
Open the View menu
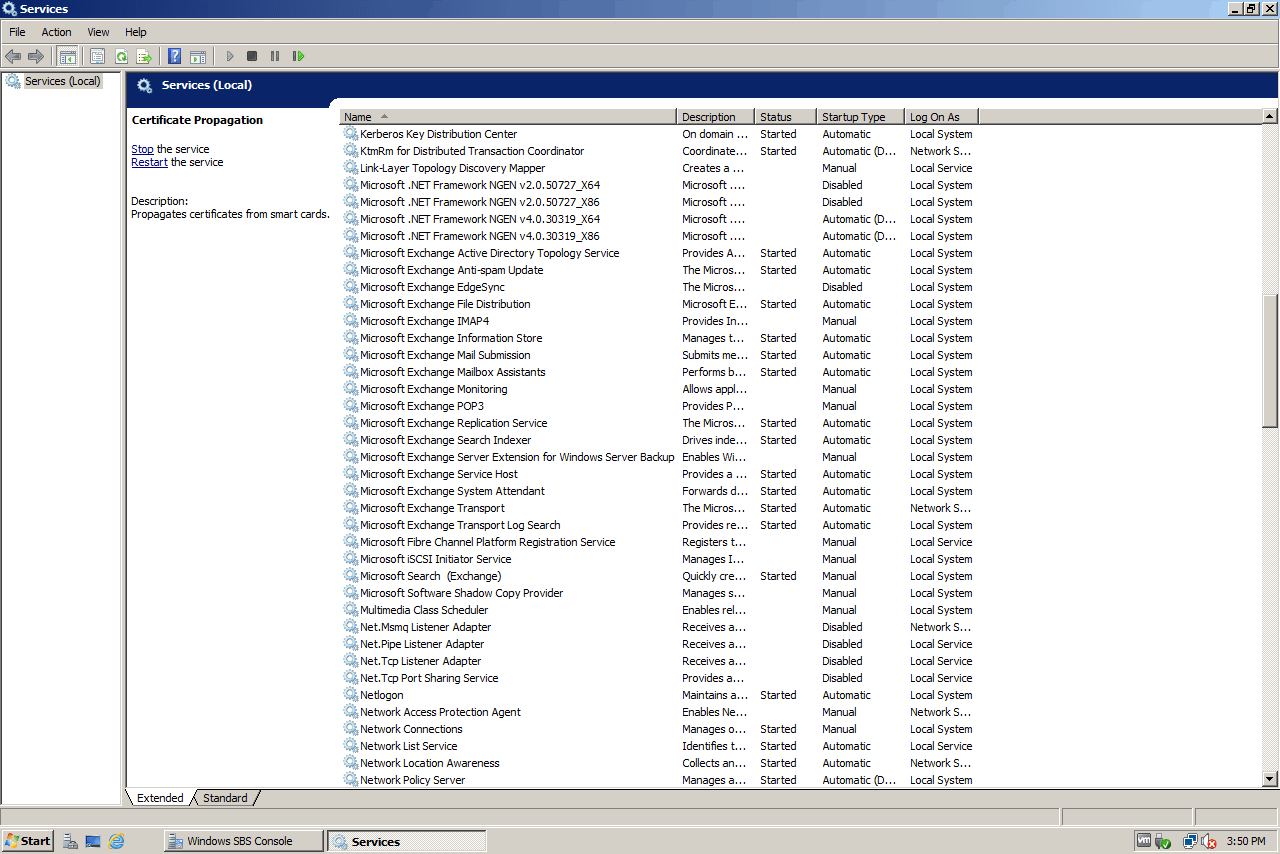[98, 32]
